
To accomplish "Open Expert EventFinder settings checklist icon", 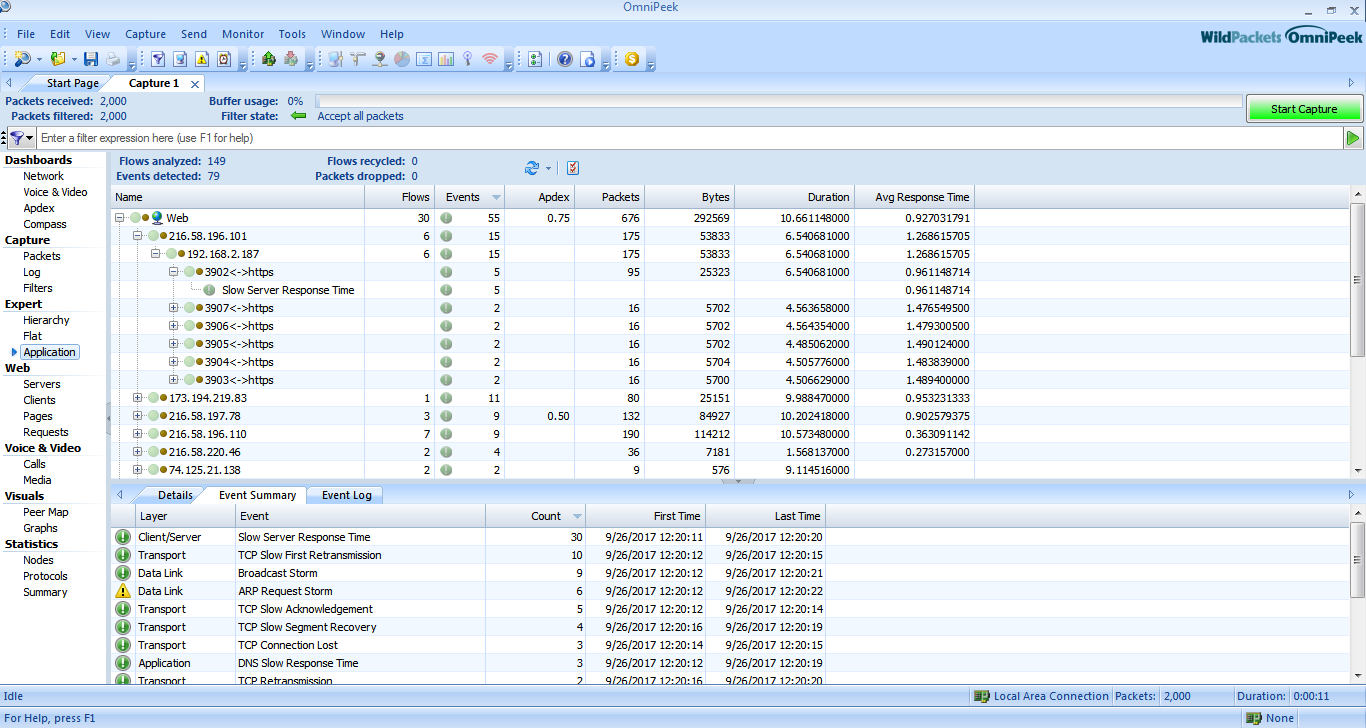I will click(573, 168).
